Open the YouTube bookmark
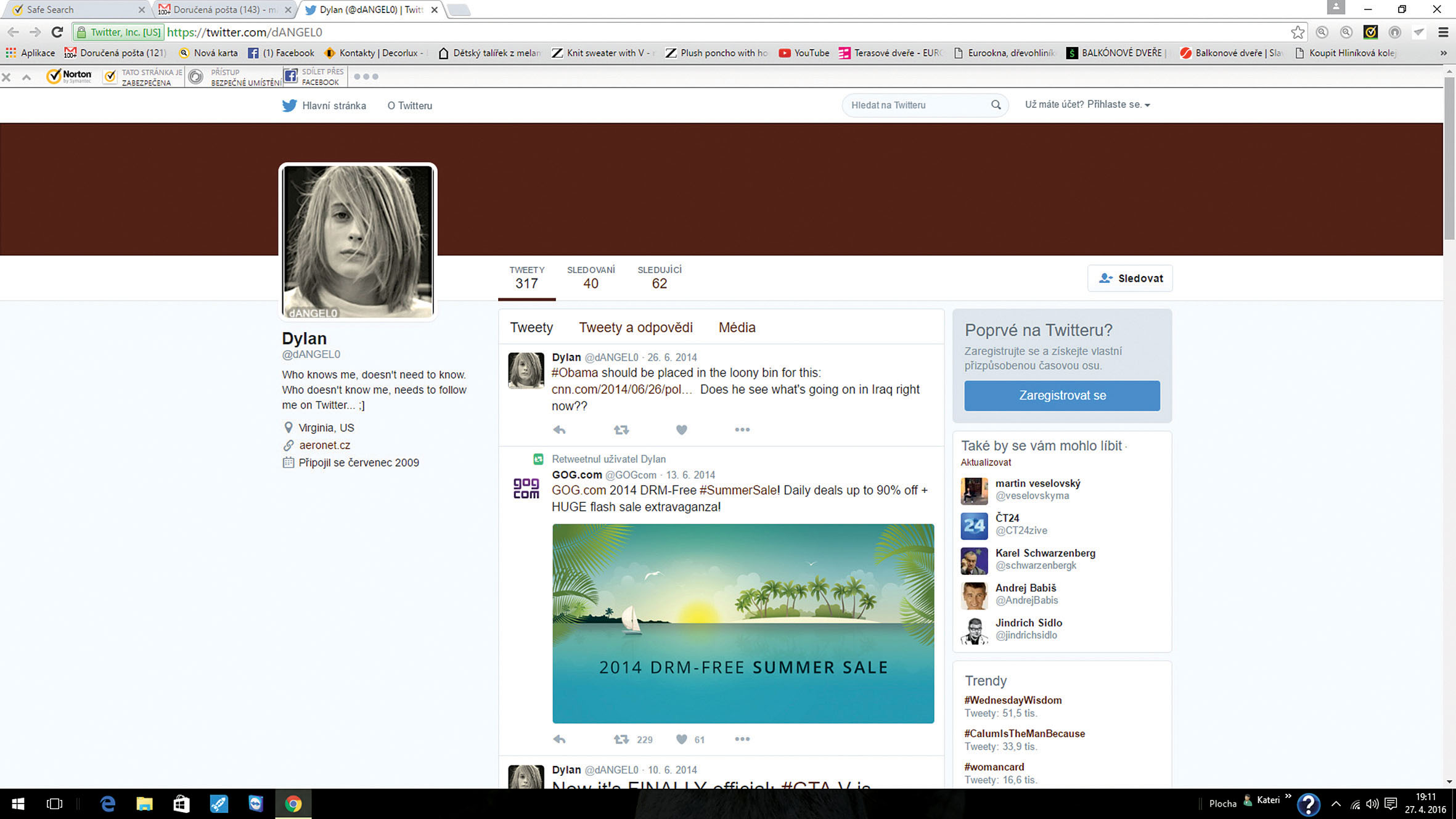This screenshot has height=819, width=1456. pos(804,53)
